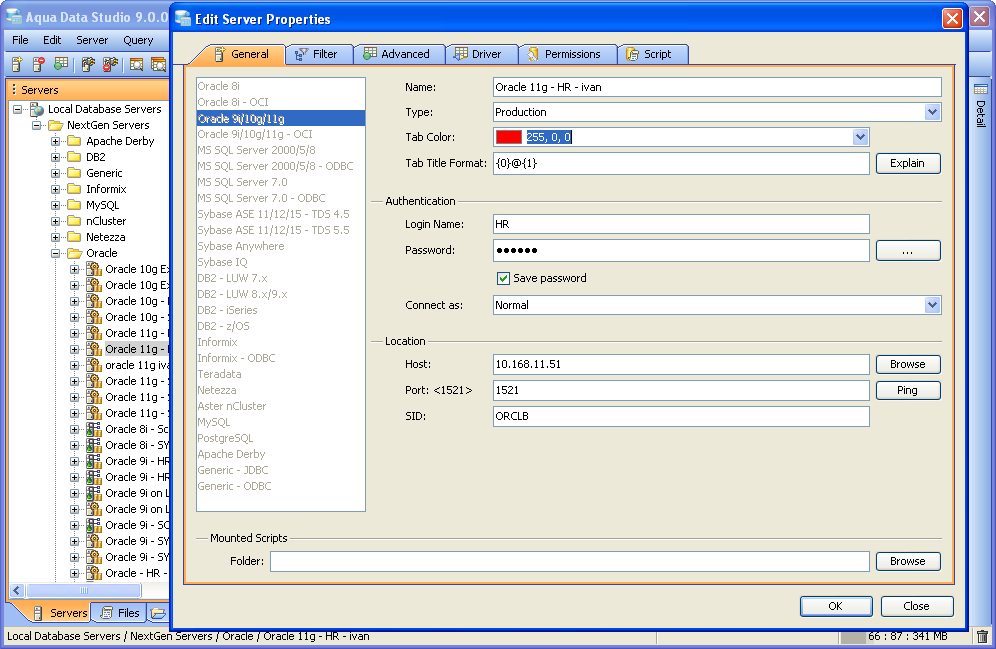Image resolution: width=996 pixels, height=649 pixels.
Task: Collapse the Oracle folder
Action: point(56,253)
